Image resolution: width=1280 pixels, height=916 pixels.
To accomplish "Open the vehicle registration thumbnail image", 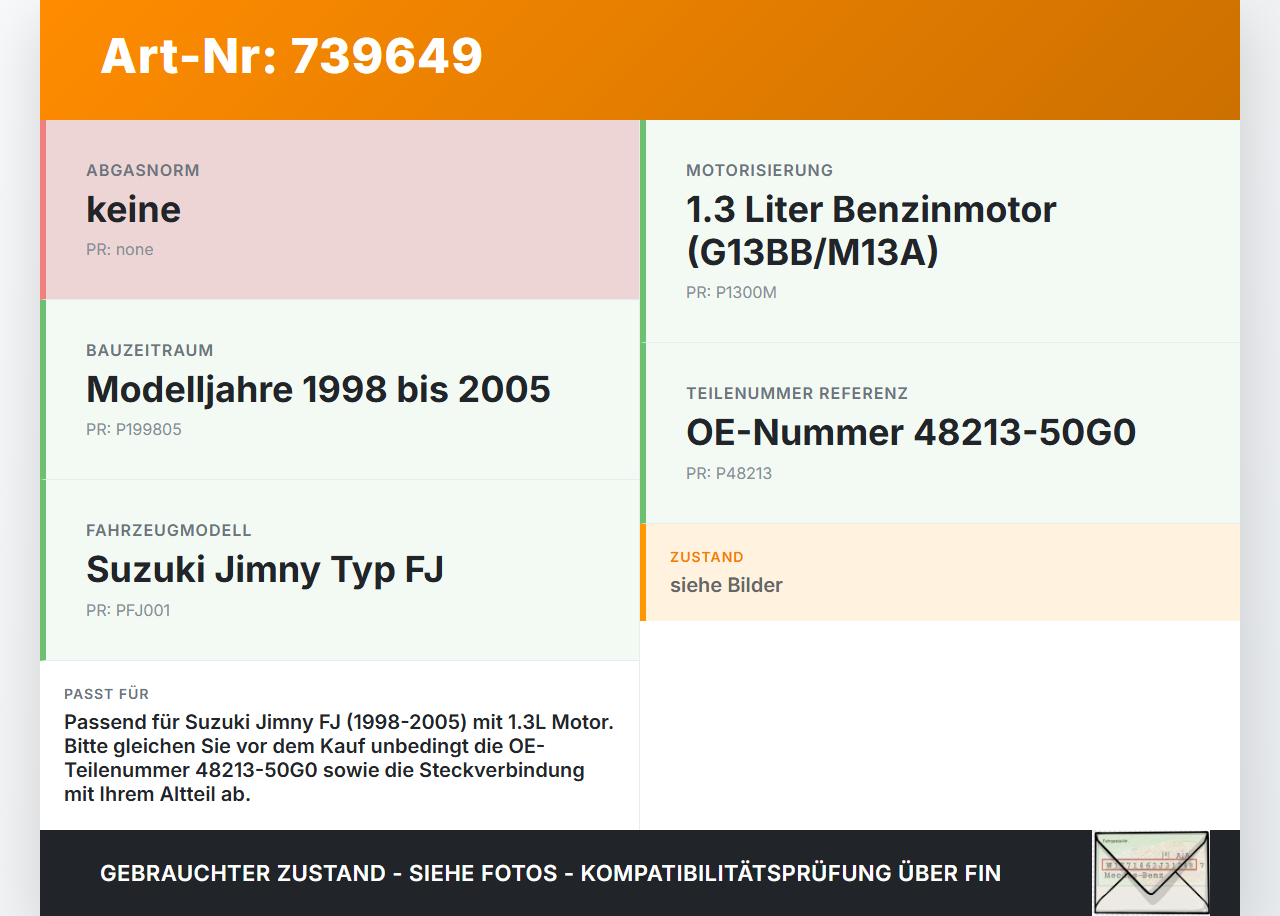I will coord(1151,872).
